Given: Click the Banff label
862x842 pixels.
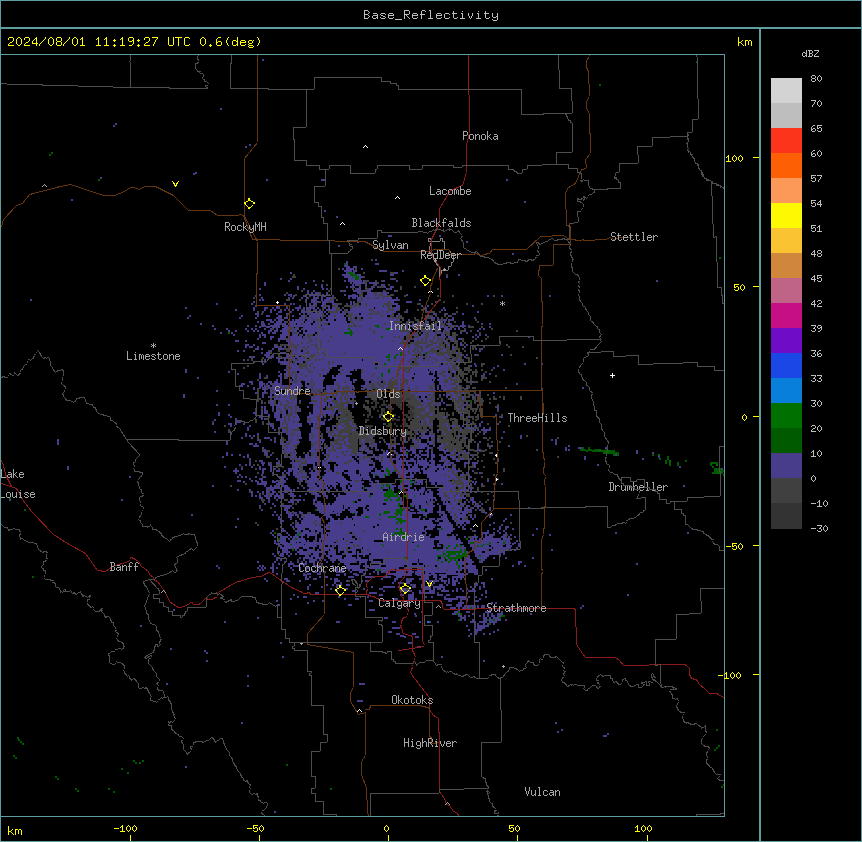Looking at the screenshot, I should coord(124,567).
